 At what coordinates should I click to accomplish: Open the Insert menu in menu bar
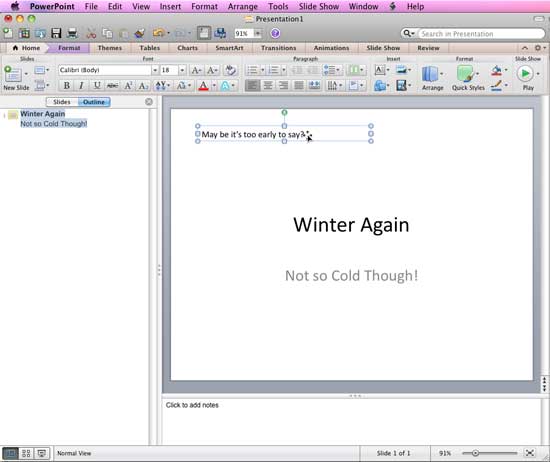pos(170,6)
